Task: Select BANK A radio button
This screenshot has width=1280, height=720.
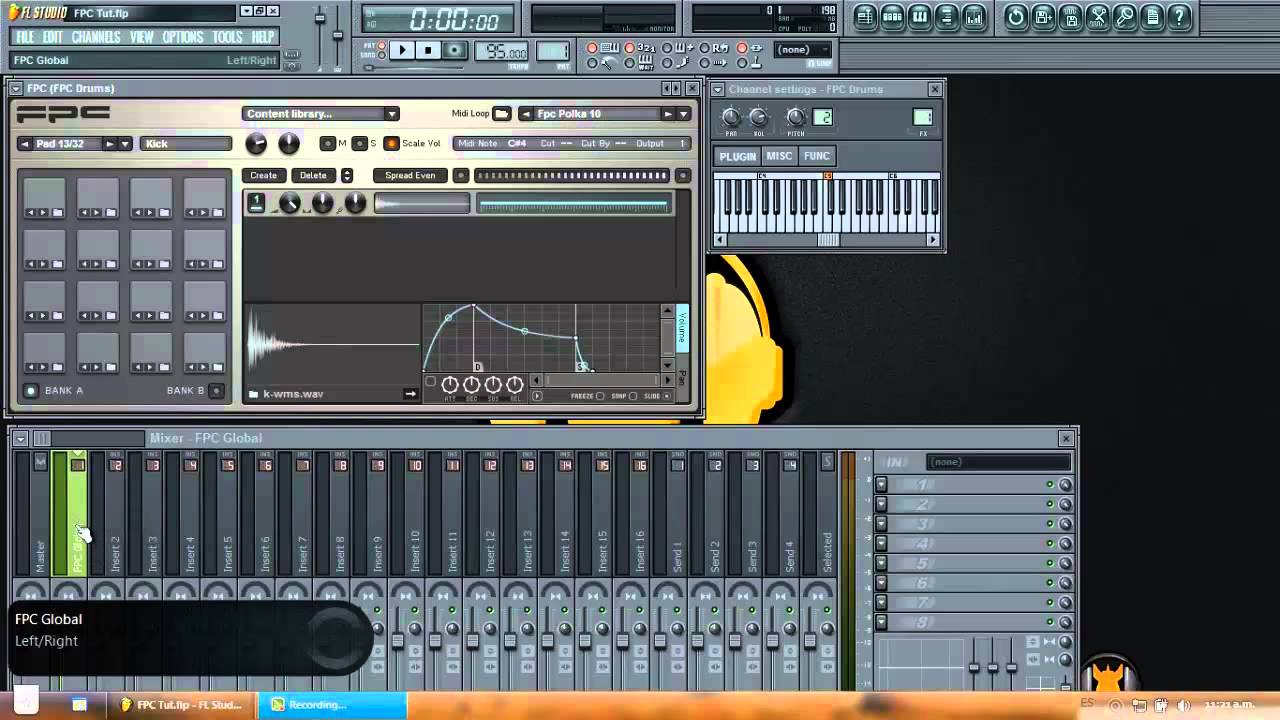Action: pos(31,391)
